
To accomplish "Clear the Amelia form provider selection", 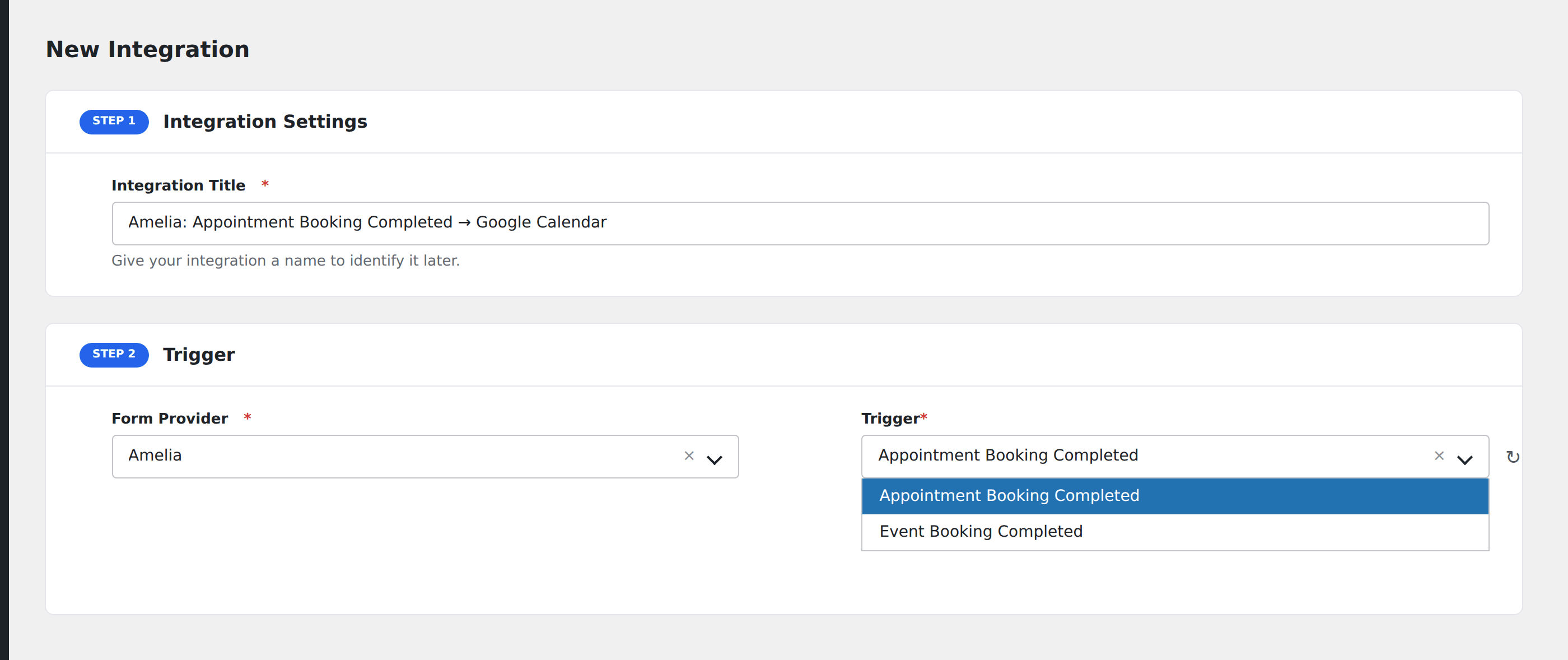I will coord(689,456).
